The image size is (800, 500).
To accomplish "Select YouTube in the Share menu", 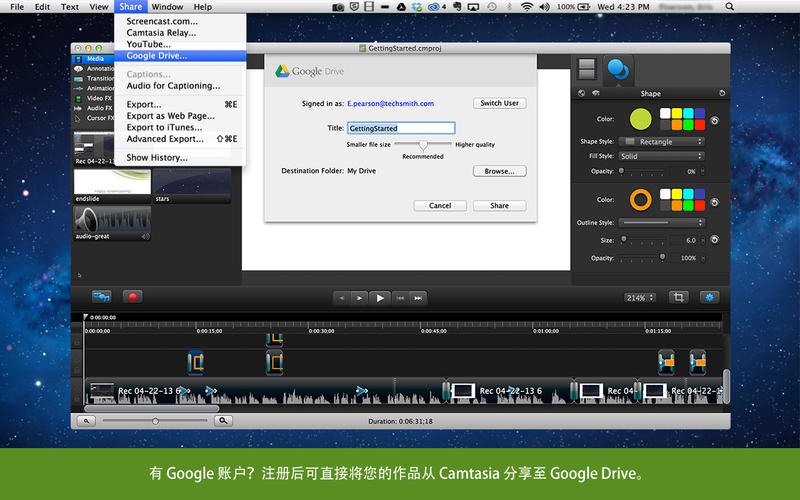I will click(148, 44).
